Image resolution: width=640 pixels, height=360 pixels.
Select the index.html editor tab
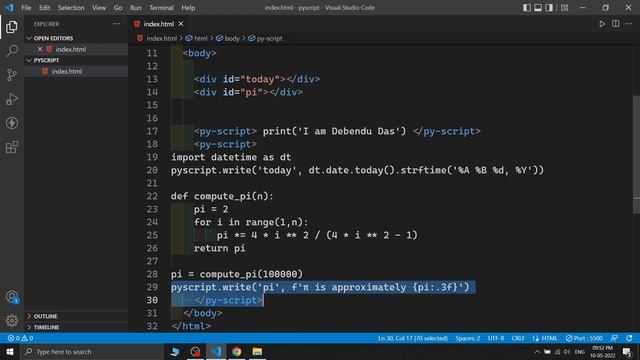point(159,24)
